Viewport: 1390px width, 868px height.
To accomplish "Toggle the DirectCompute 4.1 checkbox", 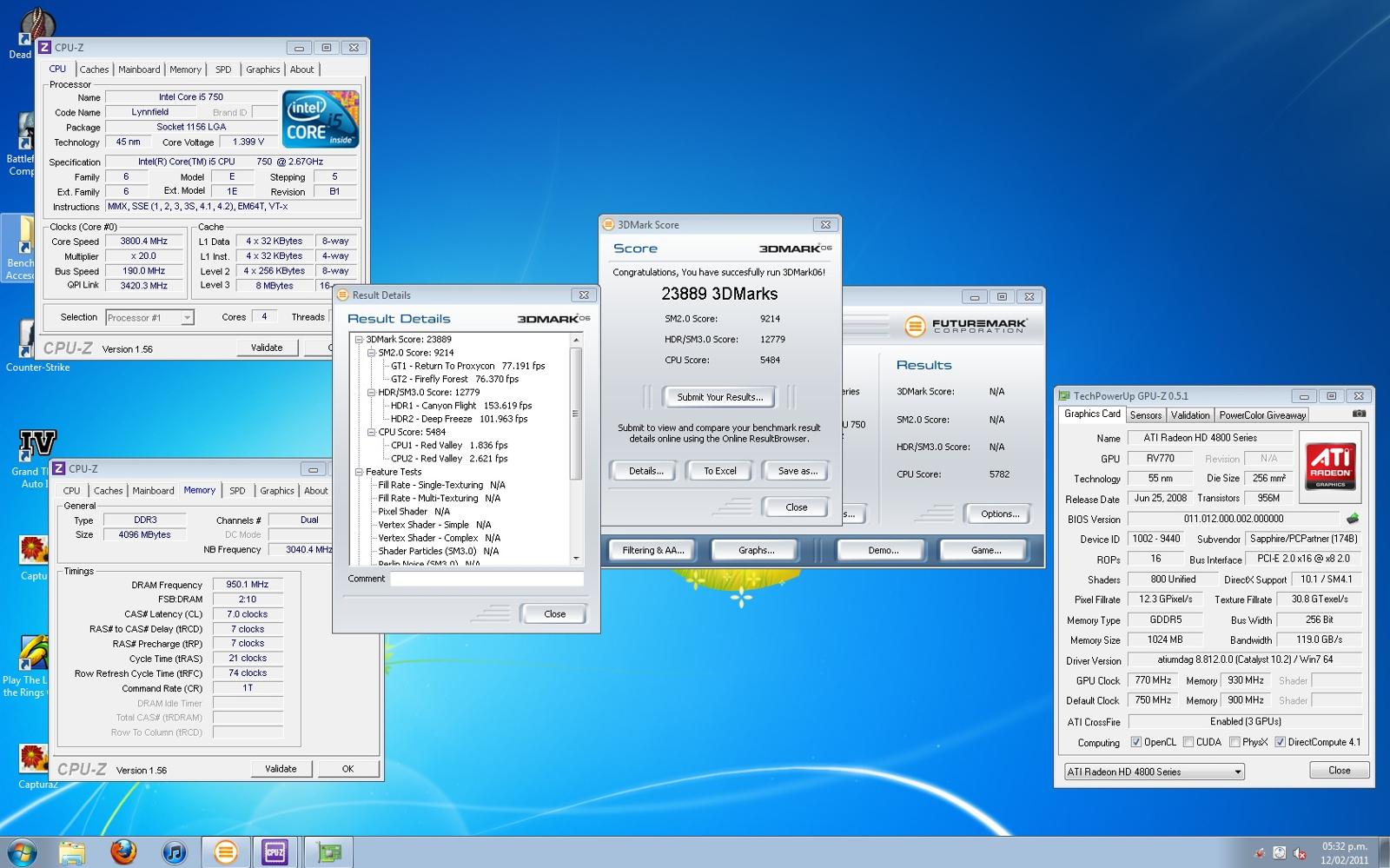I will click(1280, 742).
